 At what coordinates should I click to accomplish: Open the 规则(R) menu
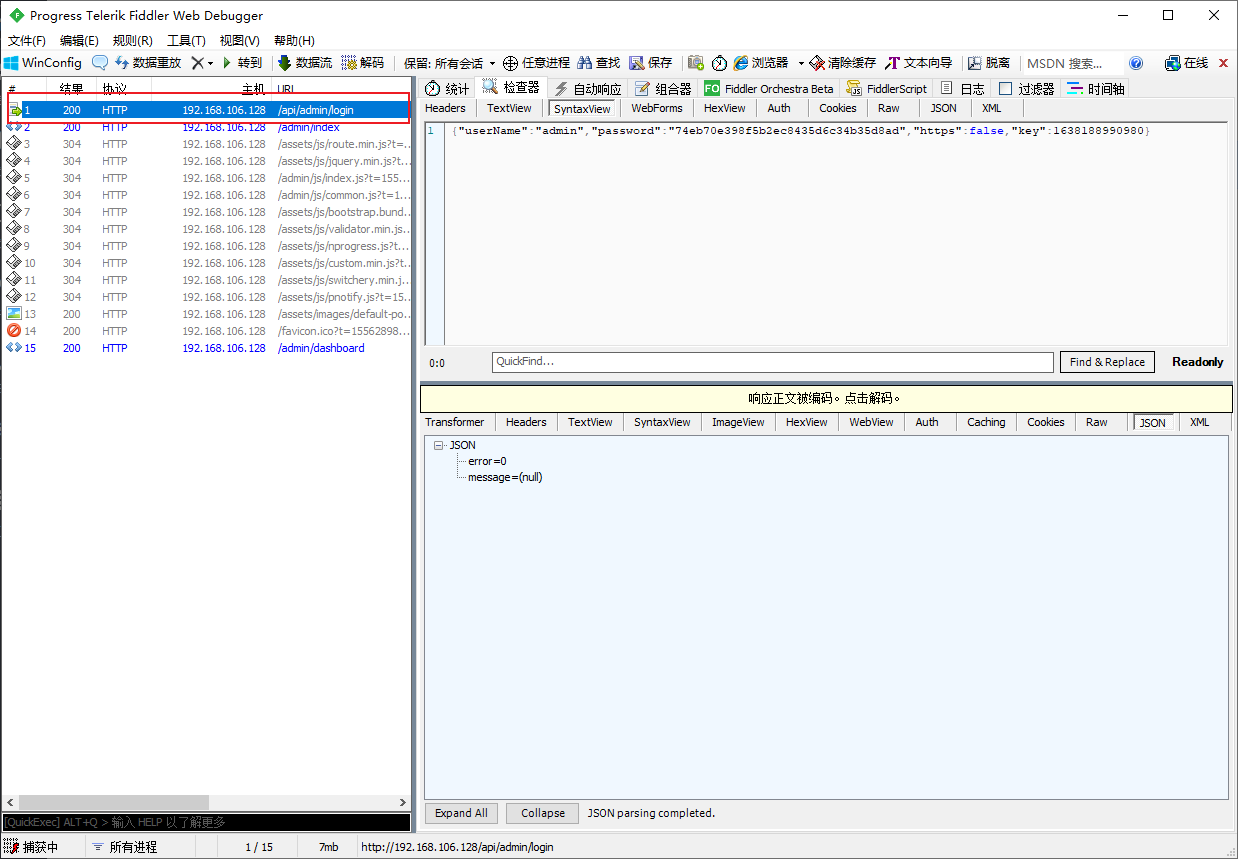133,41
